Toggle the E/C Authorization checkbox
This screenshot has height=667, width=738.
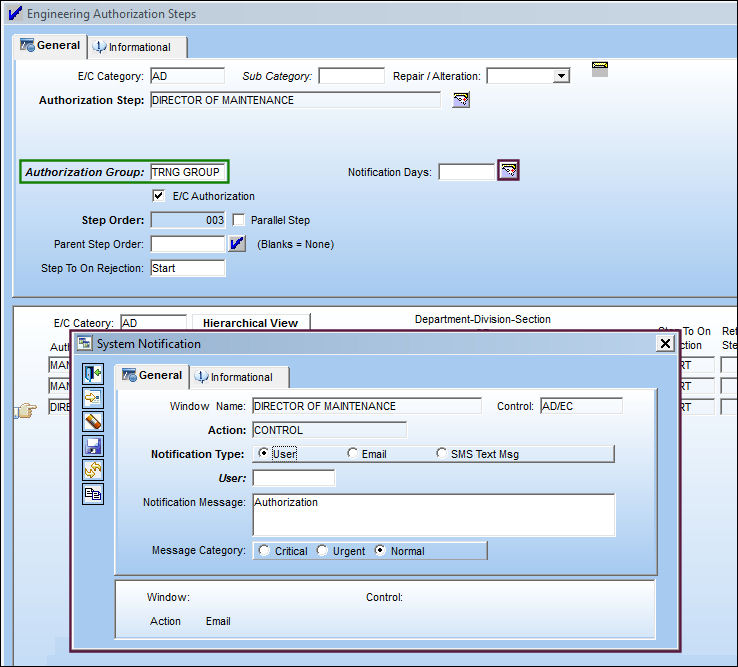[x=159, y=195]
